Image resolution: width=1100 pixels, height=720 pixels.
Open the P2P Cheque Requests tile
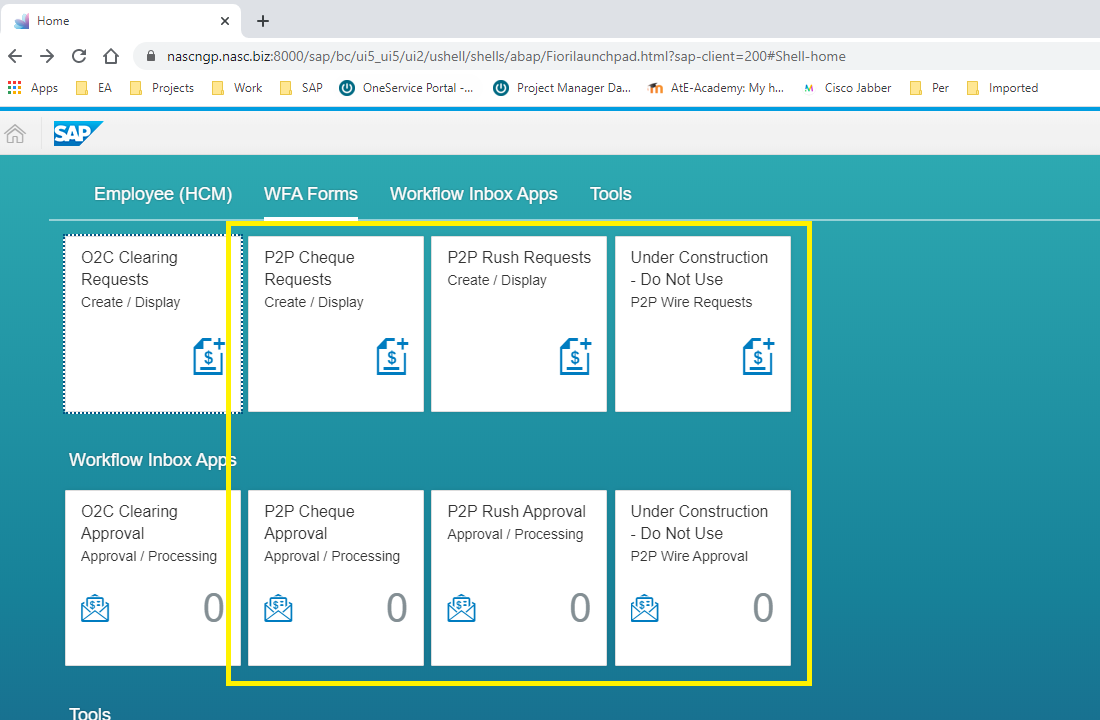pos(336,324)
